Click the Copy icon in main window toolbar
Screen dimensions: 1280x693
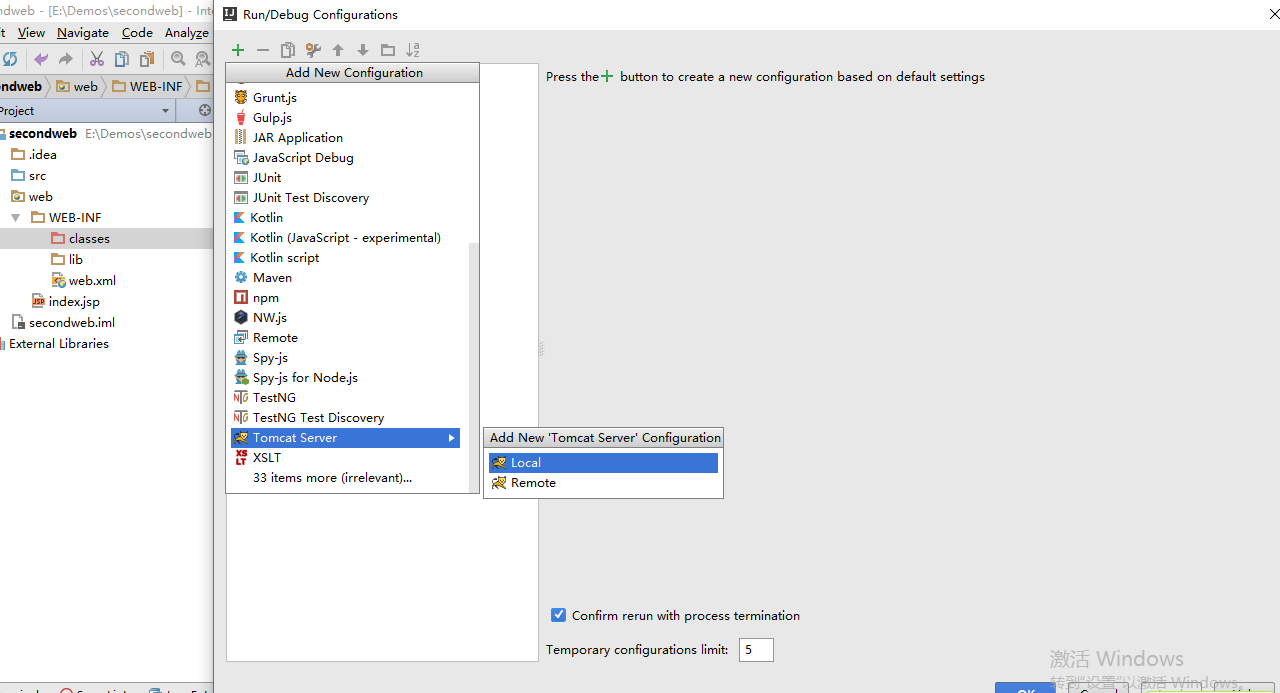pos(122,59)
